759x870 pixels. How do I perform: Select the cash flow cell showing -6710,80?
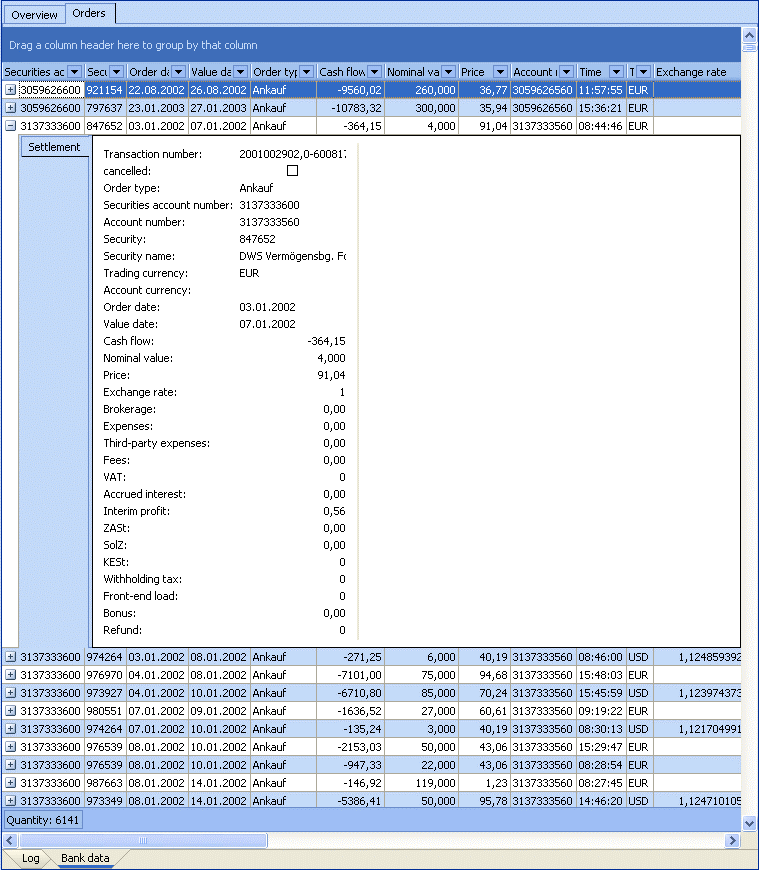(x=351, y=693)
